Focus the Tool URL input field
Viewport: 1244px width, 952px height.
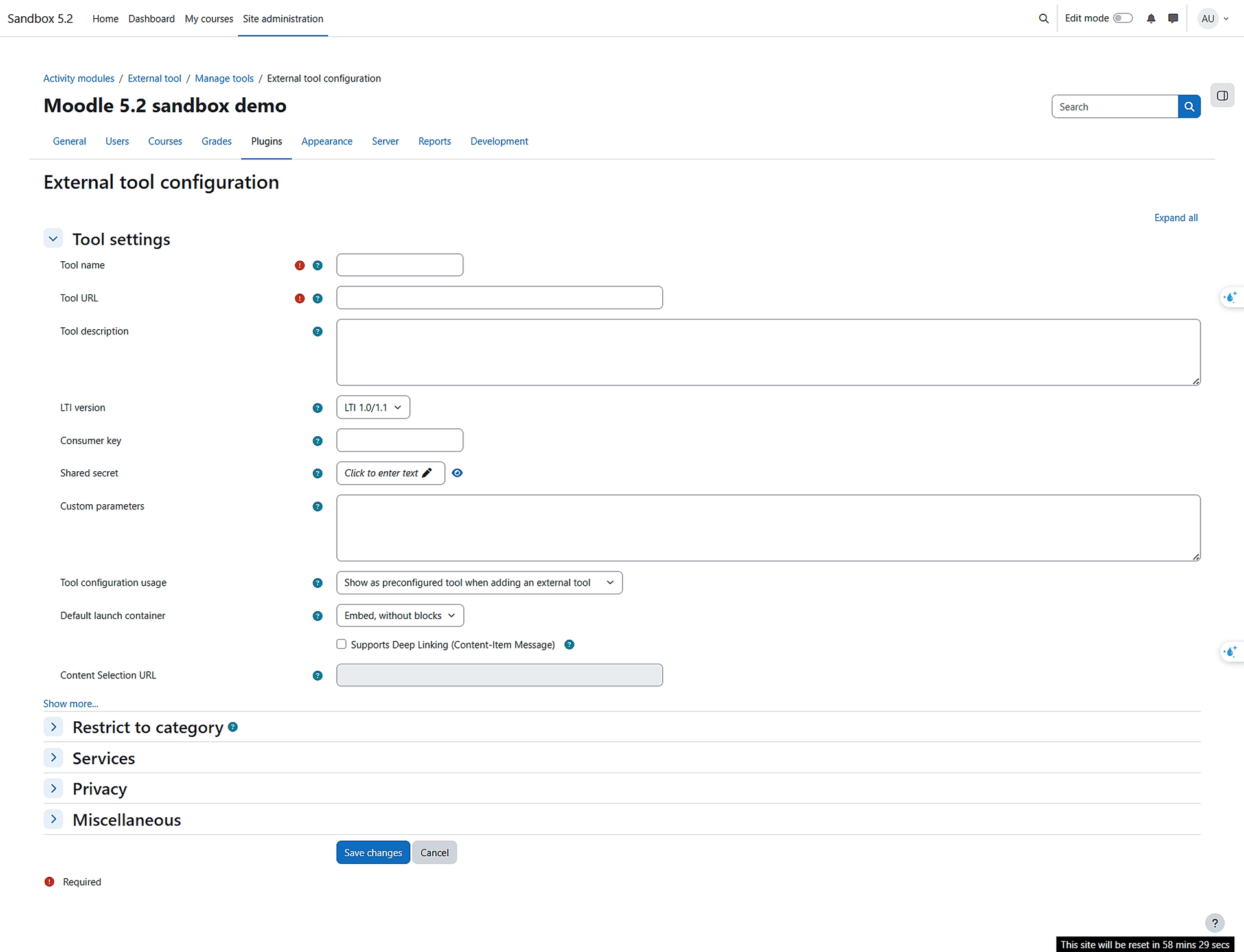point(500,297)
